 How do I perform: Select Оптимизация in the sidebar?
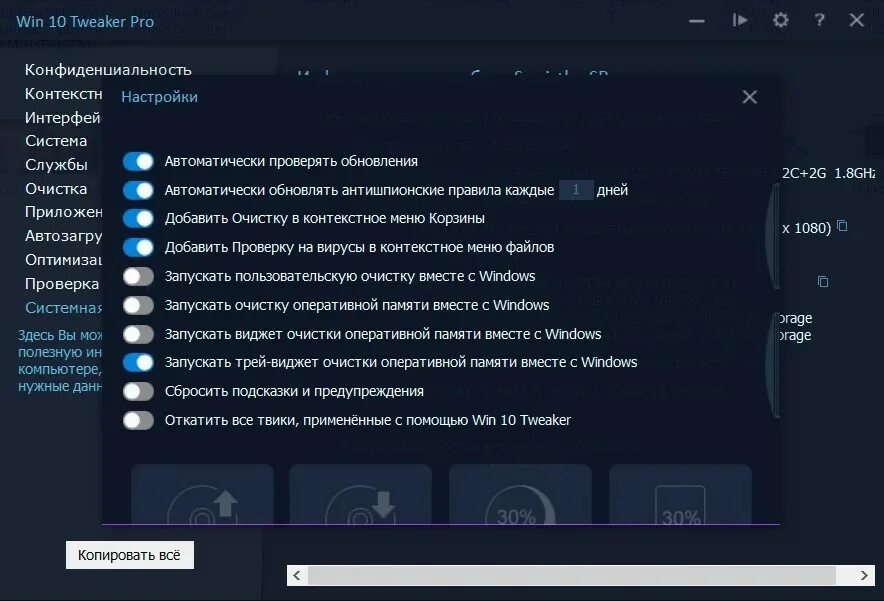tap(63, 260)
